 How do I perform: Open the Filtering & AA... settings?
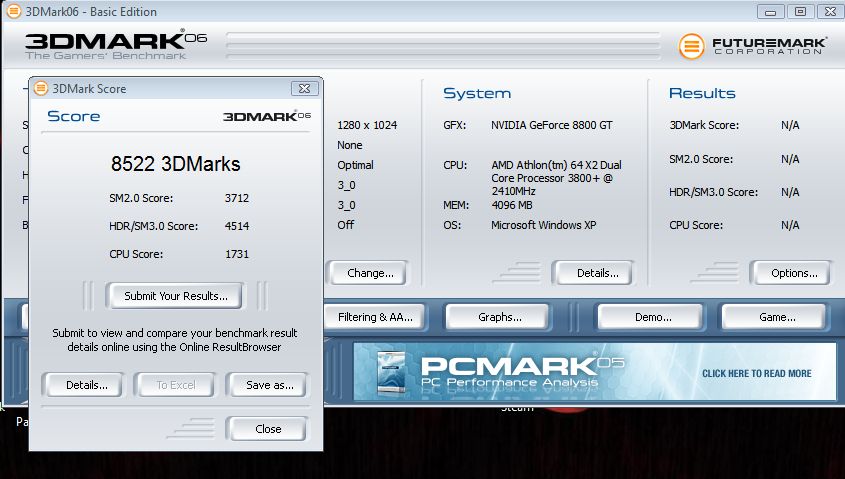point(373,317)
